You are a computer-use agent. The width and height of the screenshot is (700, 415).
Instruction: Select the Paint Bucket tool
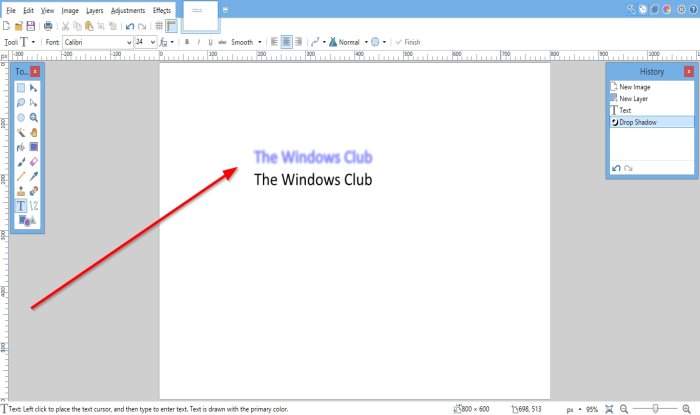(x=21, y=147)
